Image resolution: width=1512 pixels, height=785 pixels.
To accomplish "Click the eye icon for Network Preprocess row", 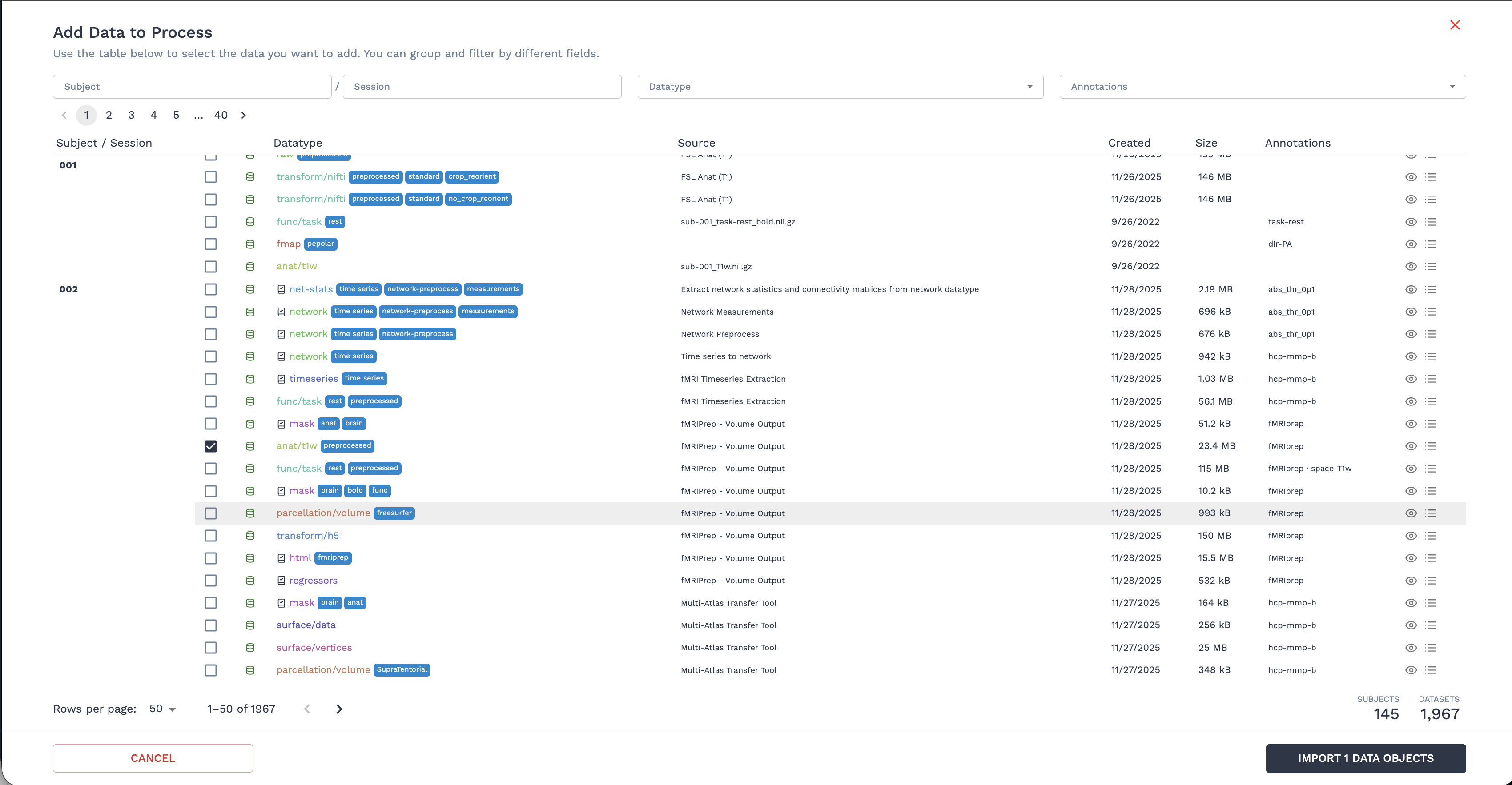I will (1411, 334).
